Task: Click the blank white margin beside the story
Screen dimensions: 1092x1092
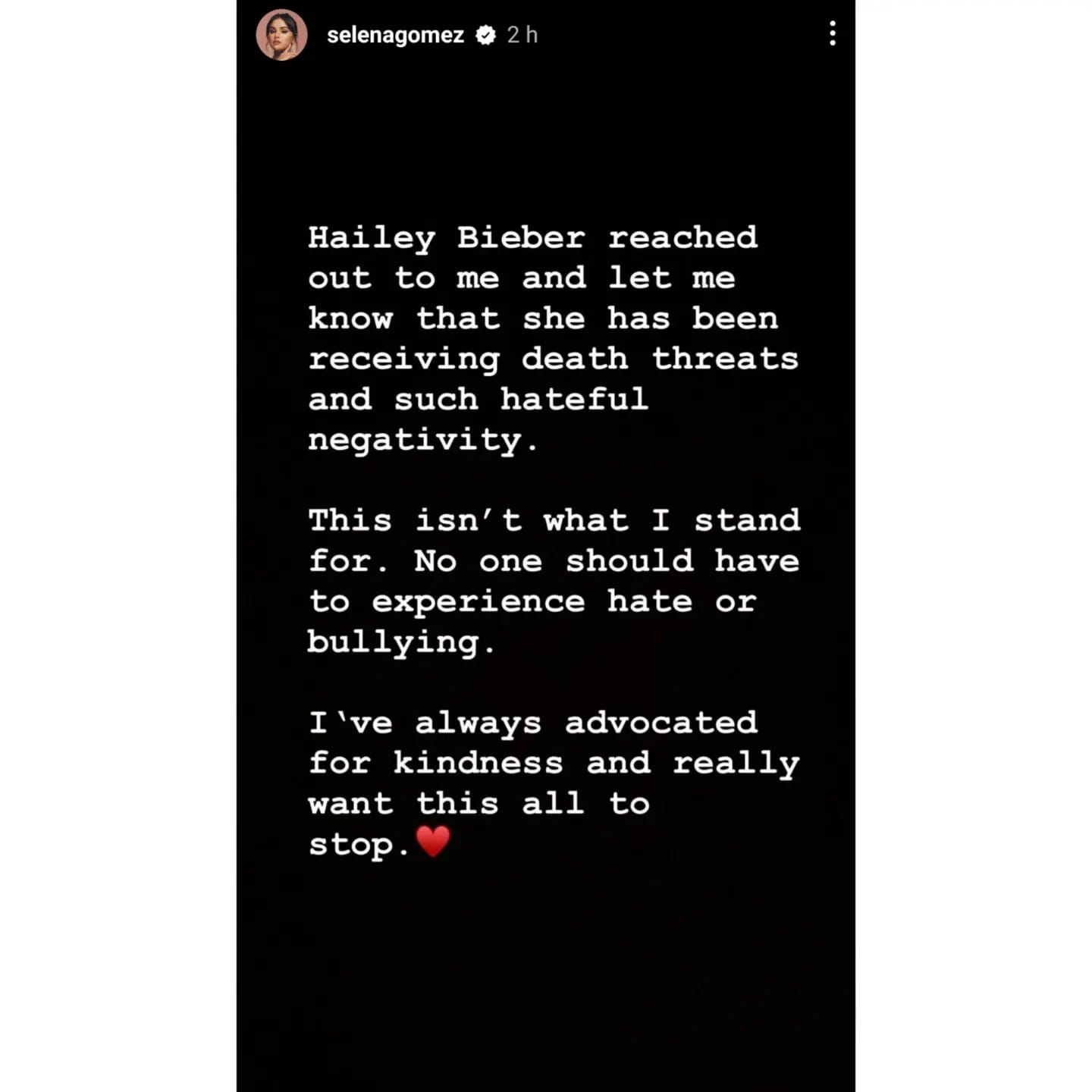Action: (118, 546)
